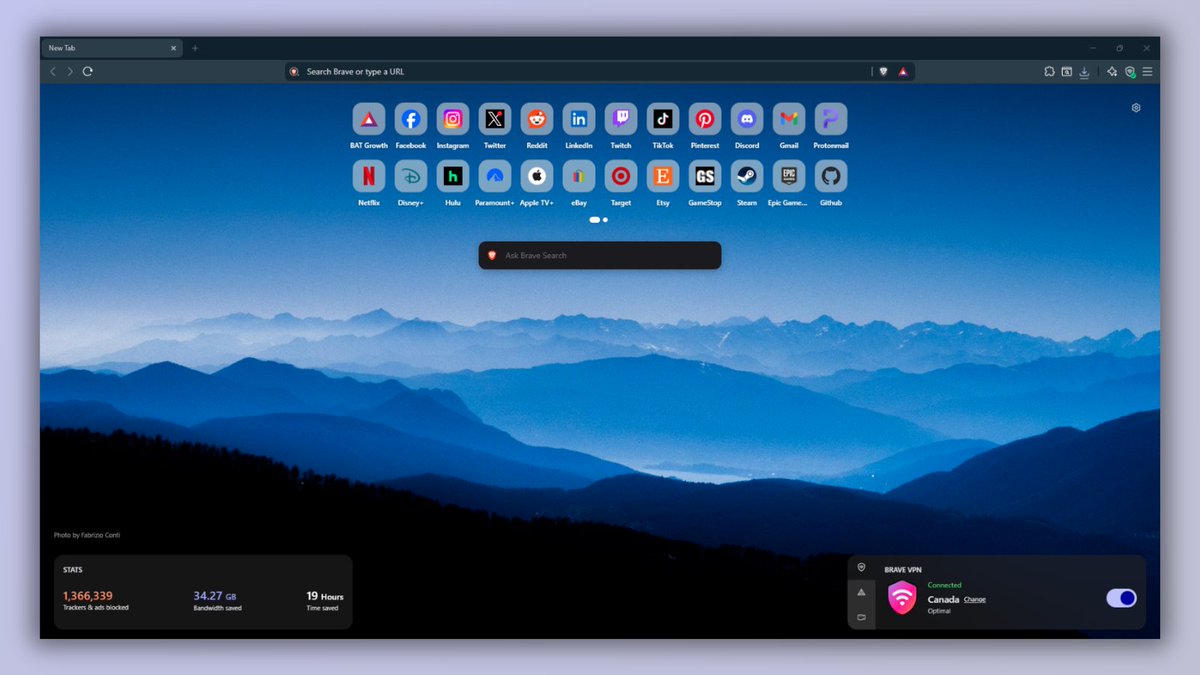This screenshot has width=1200, height=675.
Task: Click the pink Brave VPN shield logo
Action: 902,598
